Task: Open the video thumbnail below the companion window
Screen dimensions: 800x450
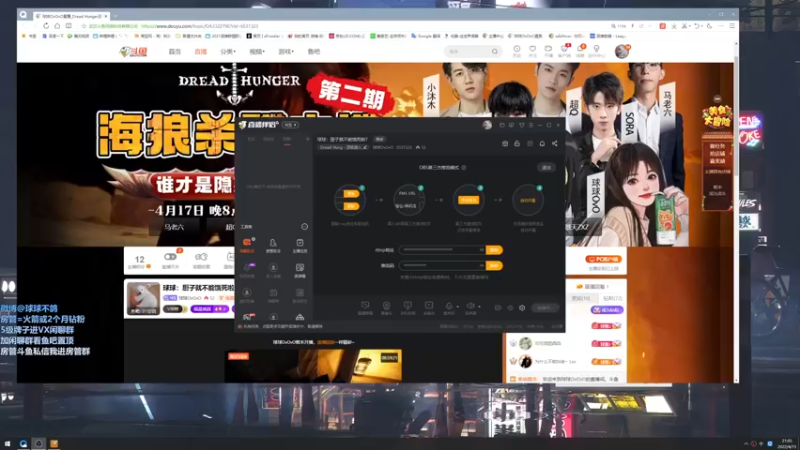Action: 313,365
